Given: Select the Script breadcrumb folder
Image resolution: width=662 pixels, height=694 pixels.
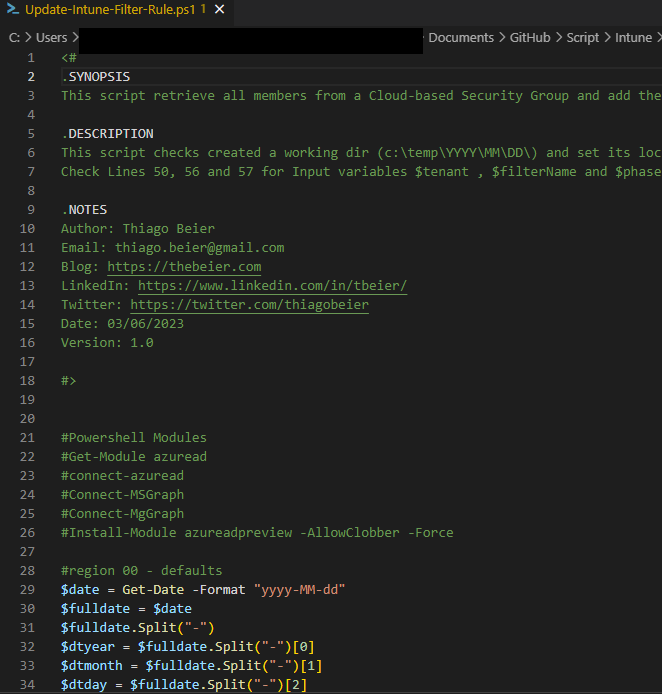Looking at the screenshot, I should 583,38.
